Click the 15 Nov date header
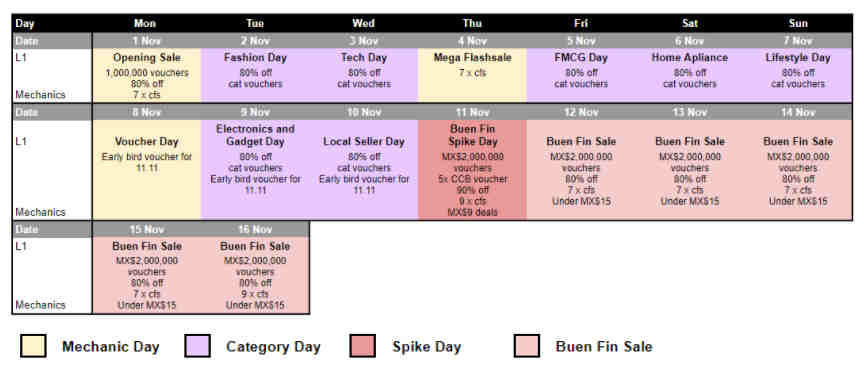Image resolution: width=864 pixels, height=383 pixels. [x=147, y=229]
